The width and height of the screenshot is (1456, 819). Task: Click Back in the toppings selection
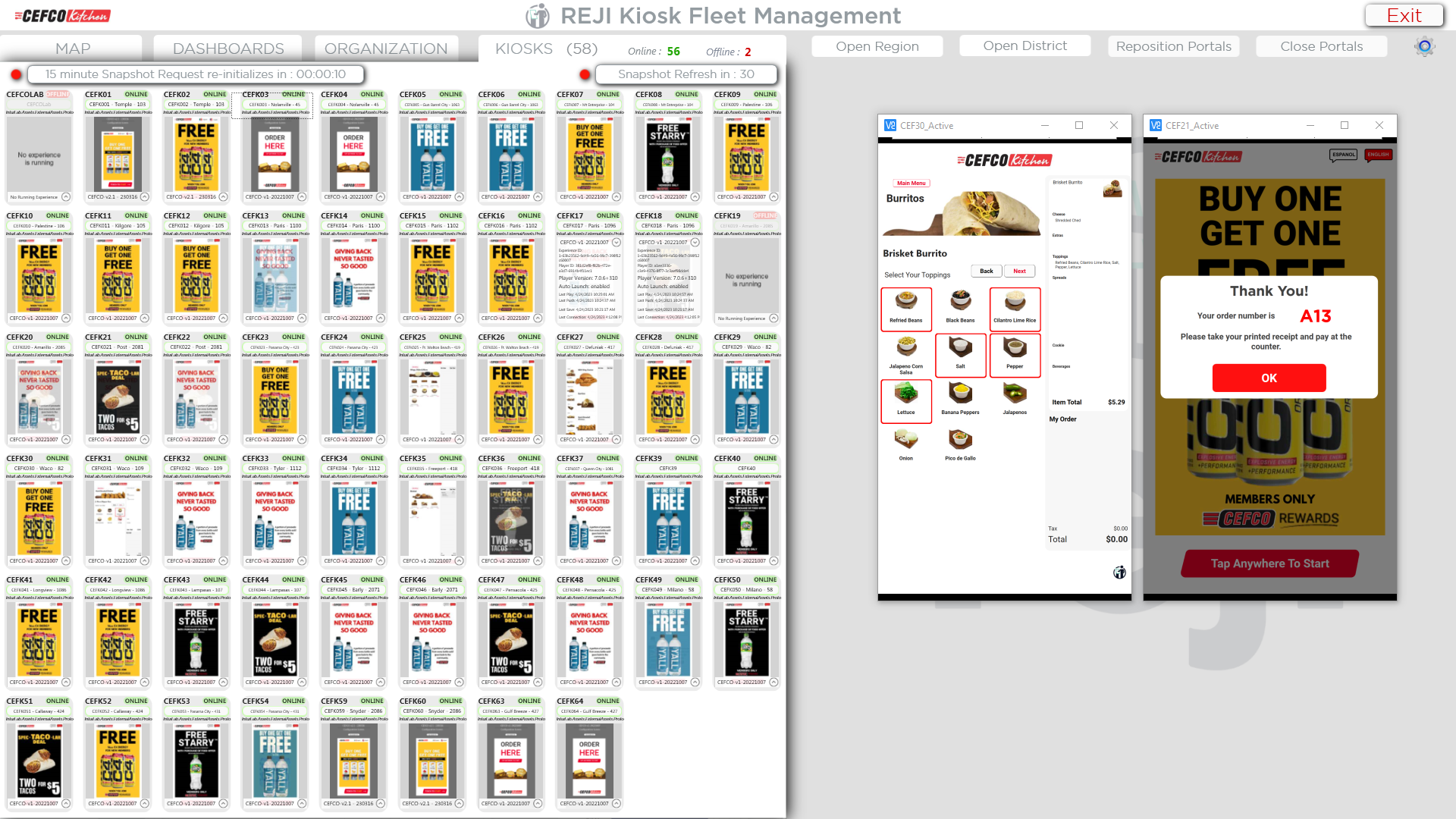(987, 271)
